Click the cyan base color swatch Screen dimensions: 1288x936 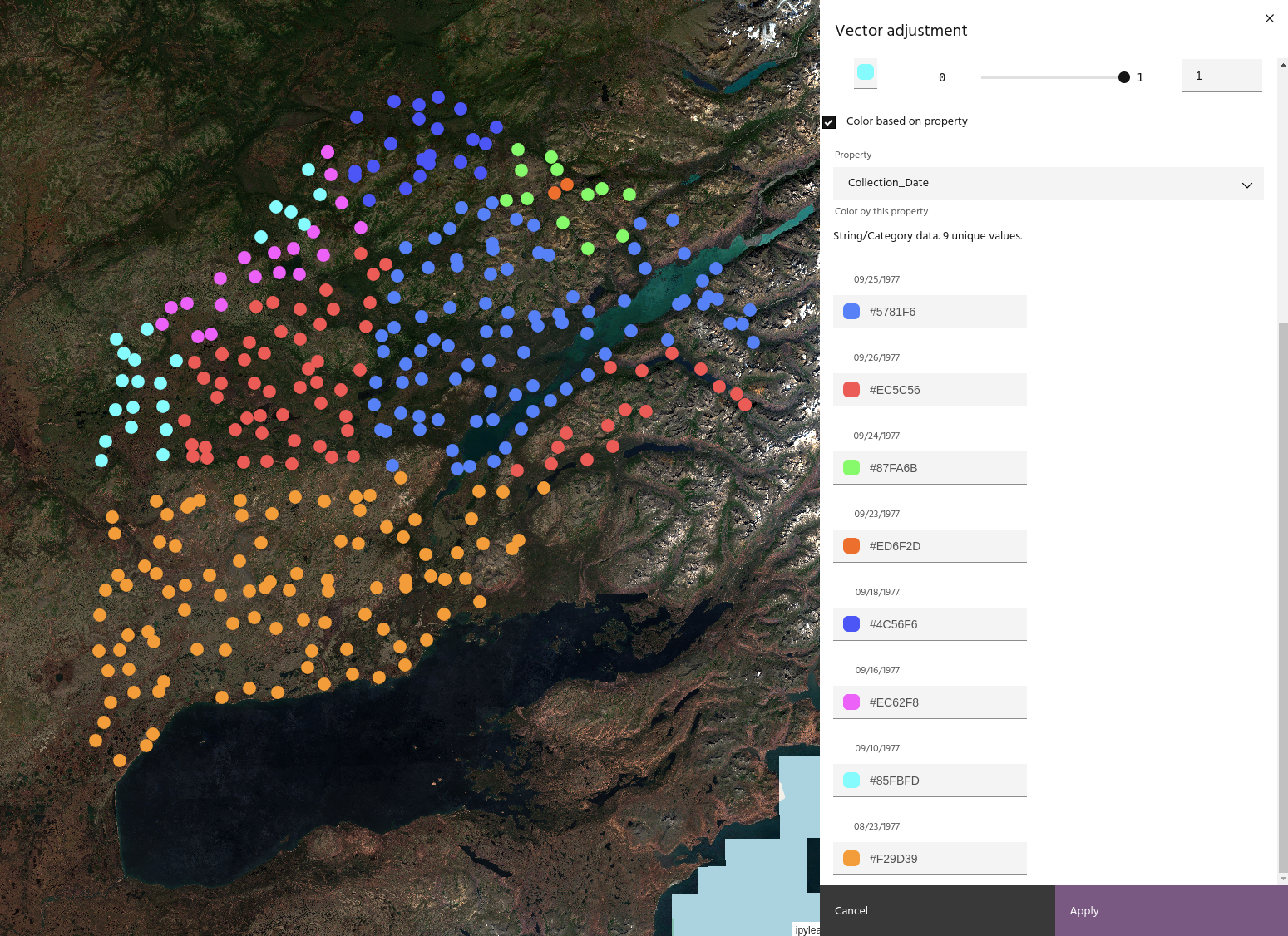click(866, 72)
